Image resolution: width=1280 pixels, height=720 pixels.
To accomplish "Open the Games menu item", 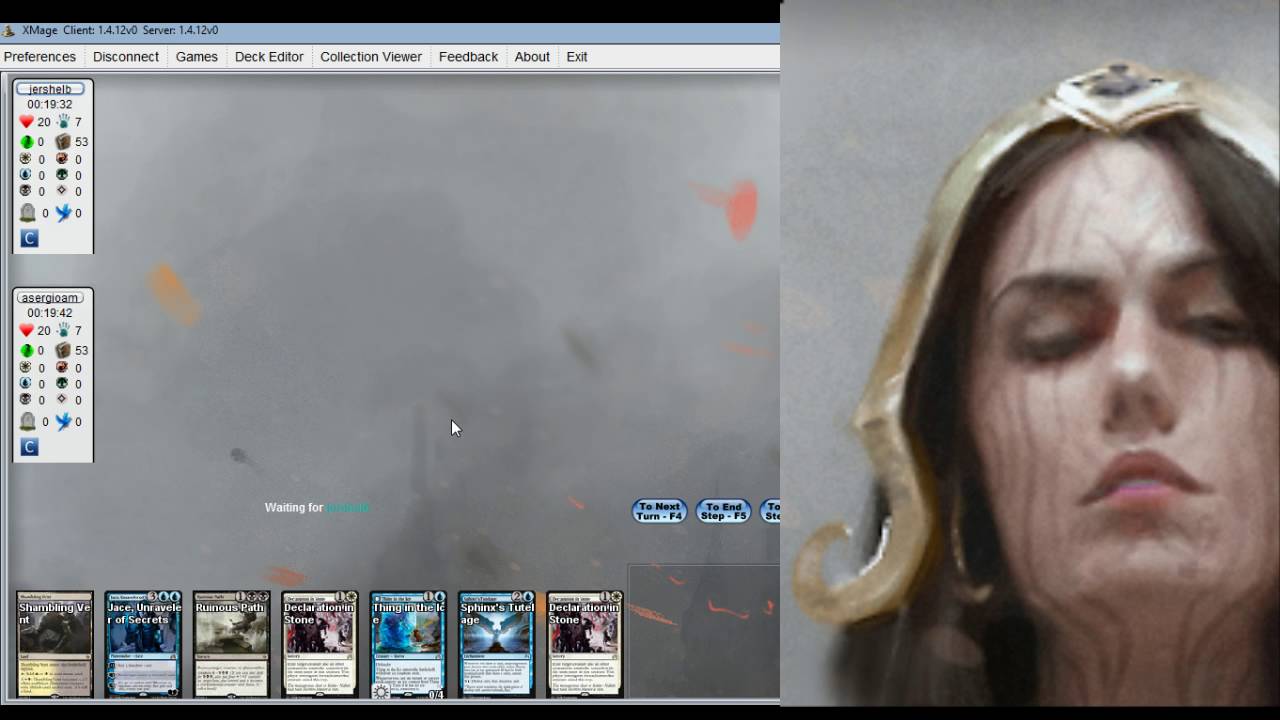I will (197, 57).
